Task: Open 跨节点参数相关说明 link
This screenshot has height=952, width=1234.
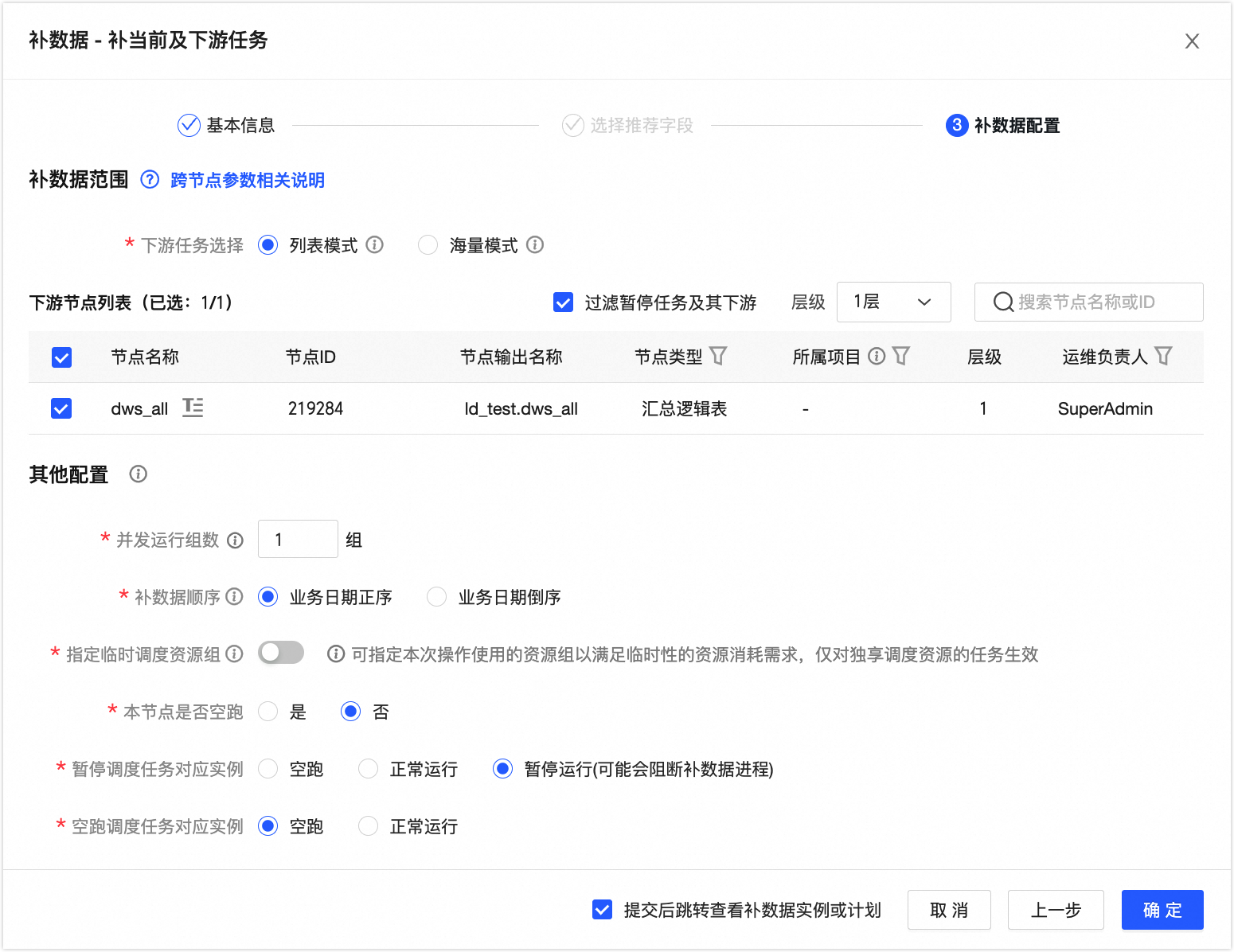Action: (248, 180)
